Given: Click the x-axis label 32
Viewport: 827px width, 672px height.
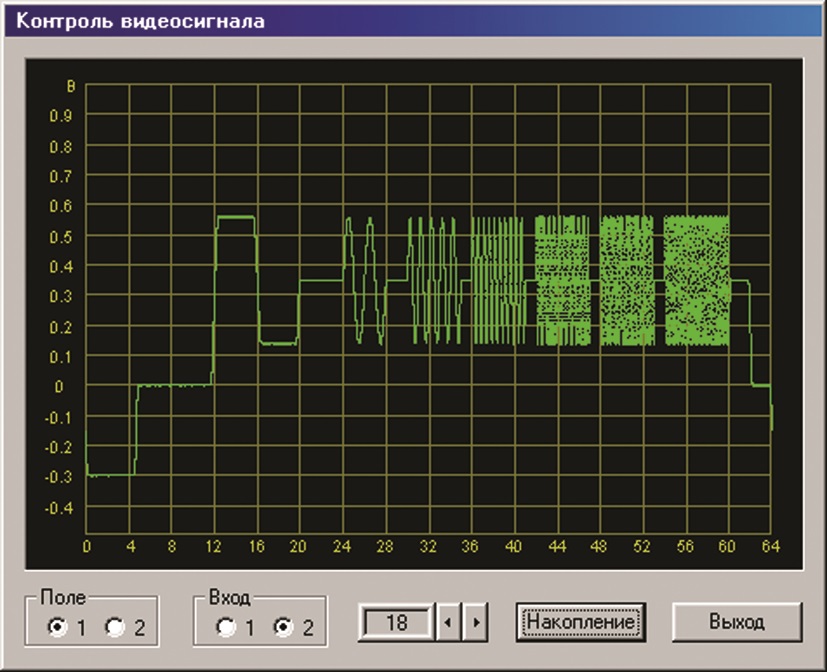Looking at the screenshot, I should (x=428, y=546).
